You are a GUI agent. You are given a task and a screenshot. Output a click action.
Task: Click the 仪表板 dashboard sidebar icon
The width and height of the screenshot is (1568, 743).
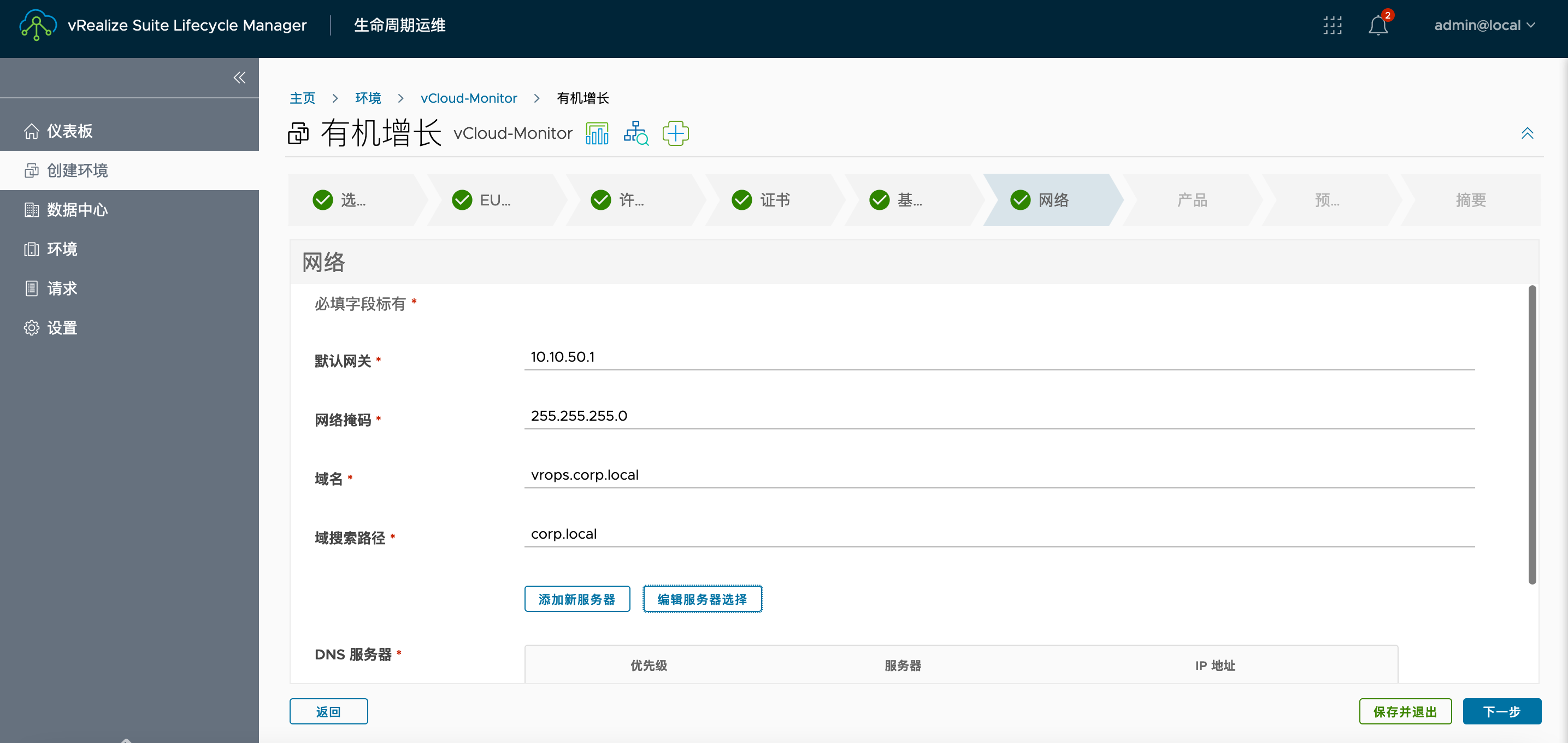[29, 130]
